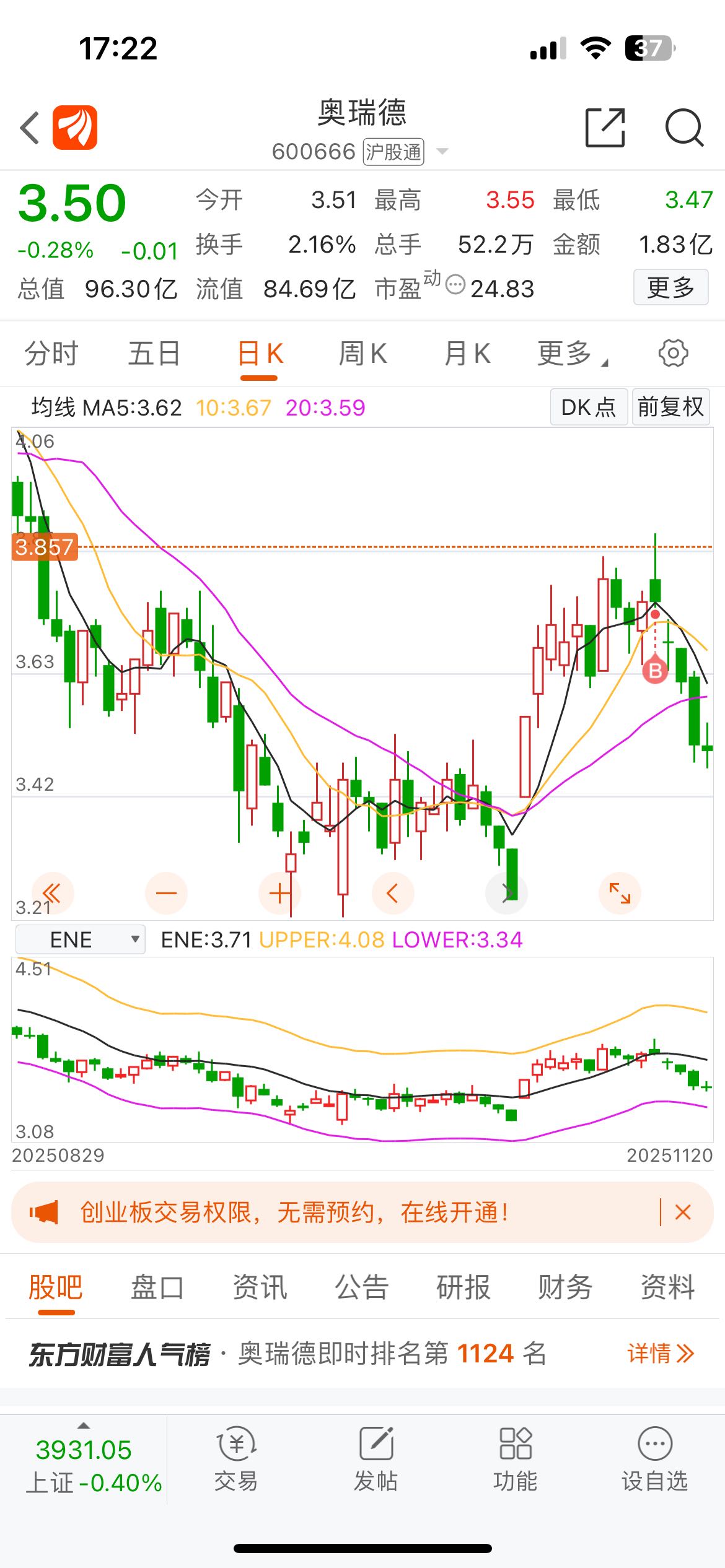This screenshot has height=1568, width=725.
Task: Tap the red B buy marker
Action: [655, 671]
